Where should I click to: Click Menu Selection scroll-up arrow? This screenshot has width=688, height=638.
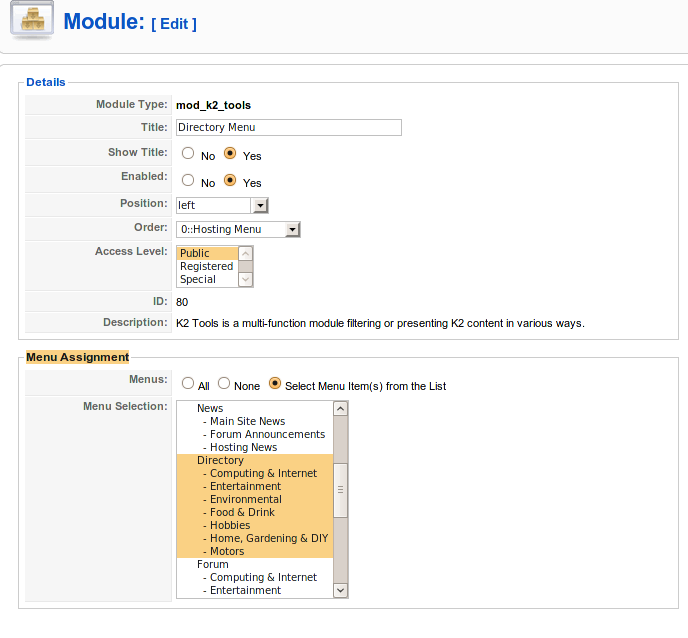340,409
